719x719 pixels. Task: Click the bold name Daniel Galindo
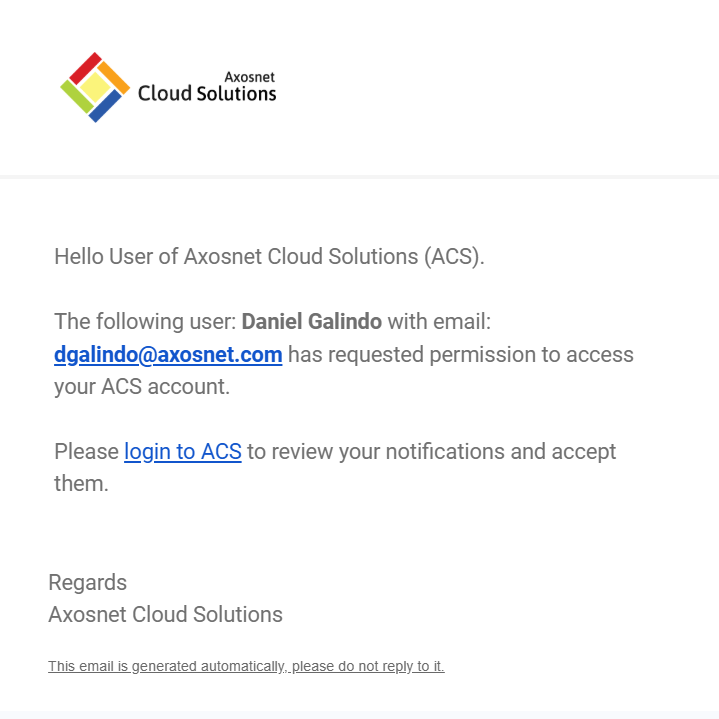(x=312, y=321)
